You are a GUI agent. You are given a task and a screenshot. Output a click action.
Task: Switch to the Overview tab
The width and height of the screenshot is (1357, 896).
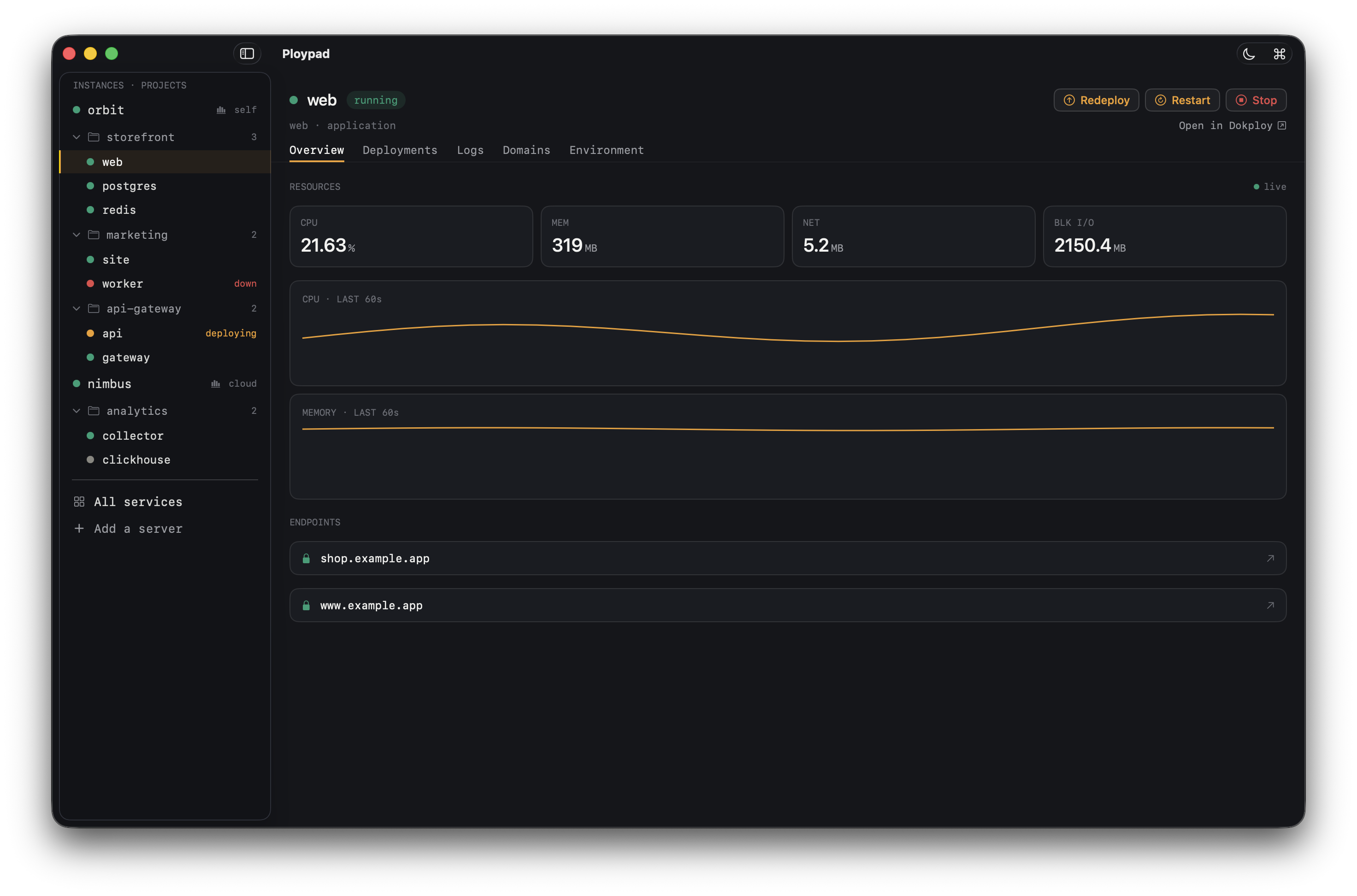coord(317,150)
